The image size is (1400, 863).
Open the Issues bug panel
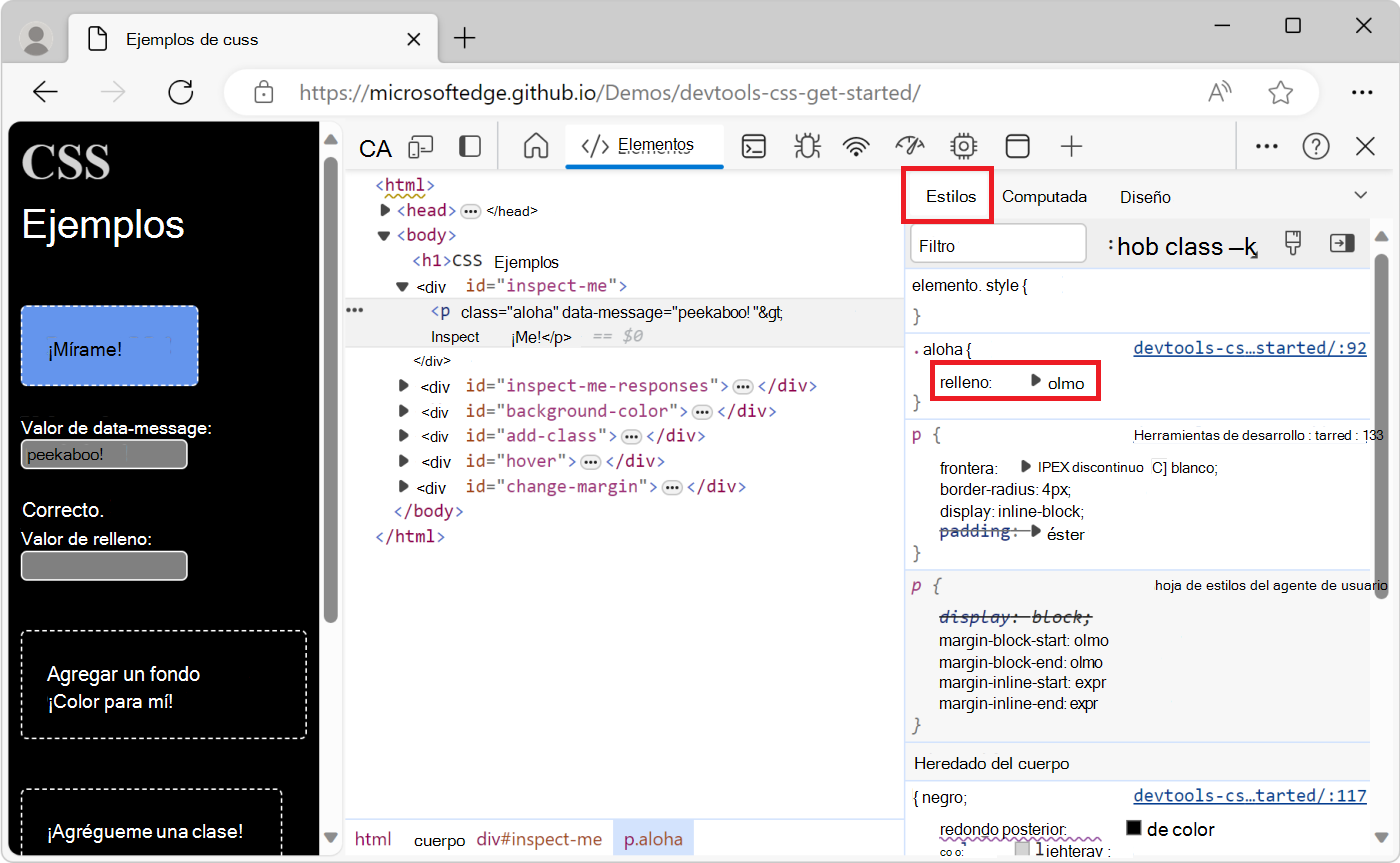point(806,146)
